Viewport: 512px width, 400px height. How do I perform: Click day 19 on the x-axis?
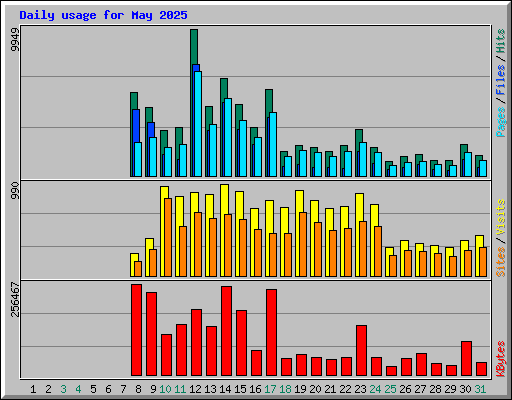300,389
